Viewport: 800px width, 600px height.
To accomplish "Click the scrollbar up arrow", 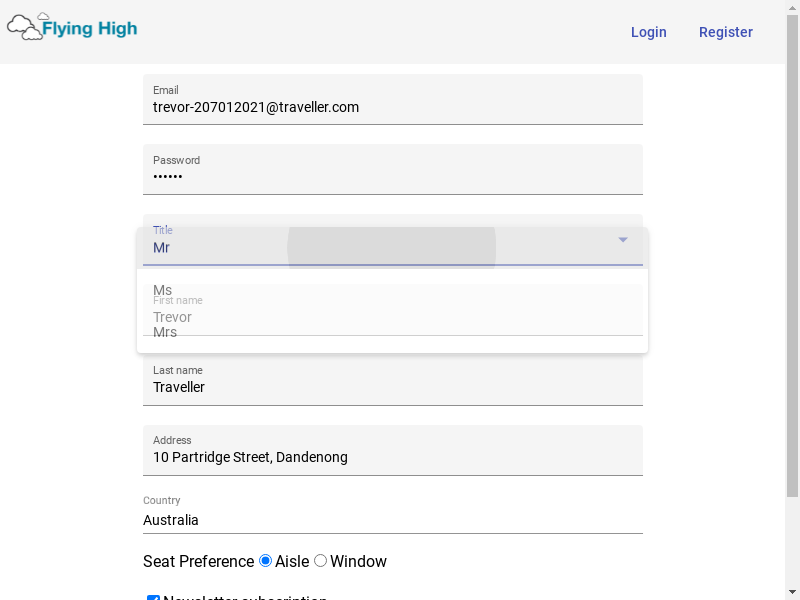I will pyautogui.click(x=792, y=7).
